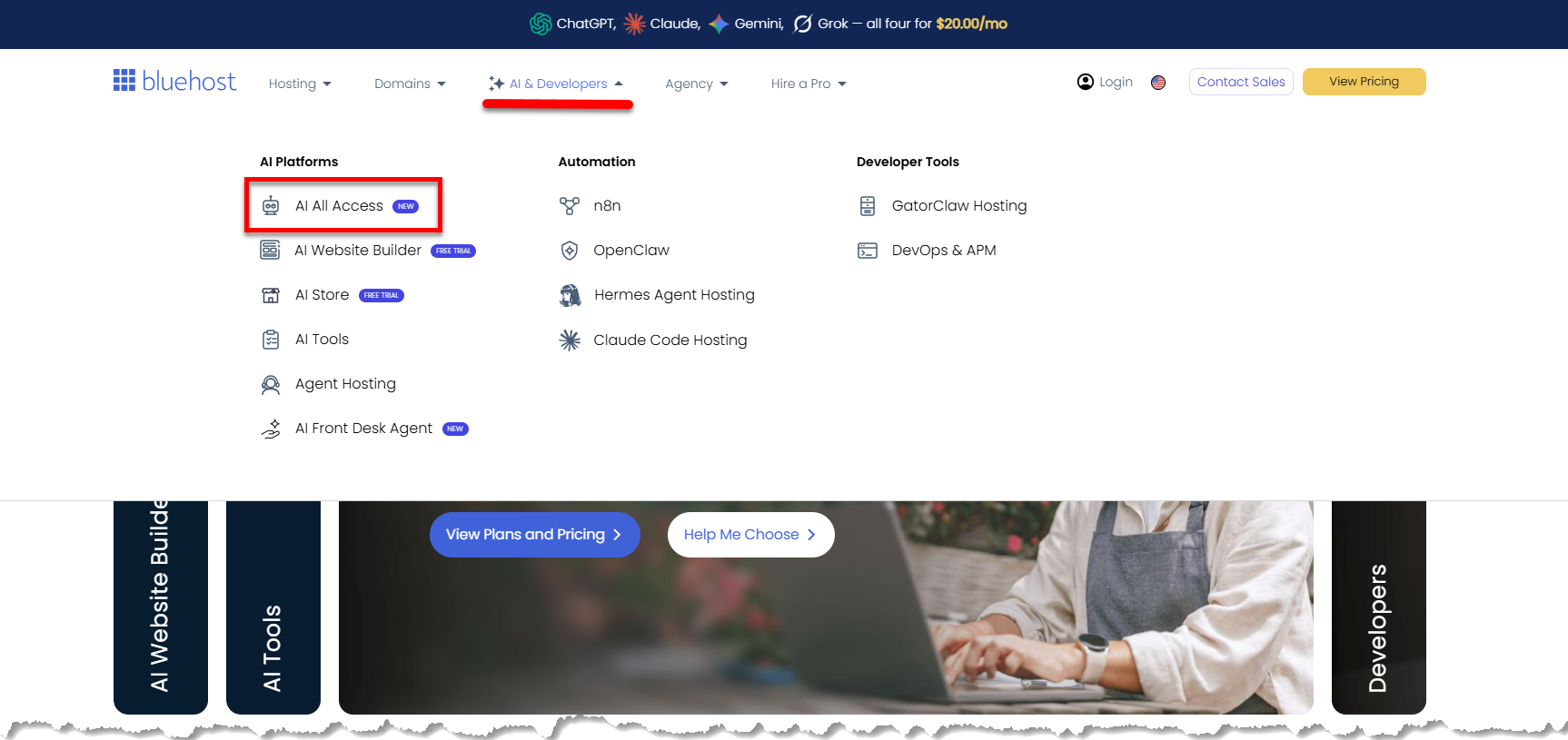This screenshot has width=1568, height=740.
Task: Click the DevOps & APM terminal icon
Action: pos(868,251)
